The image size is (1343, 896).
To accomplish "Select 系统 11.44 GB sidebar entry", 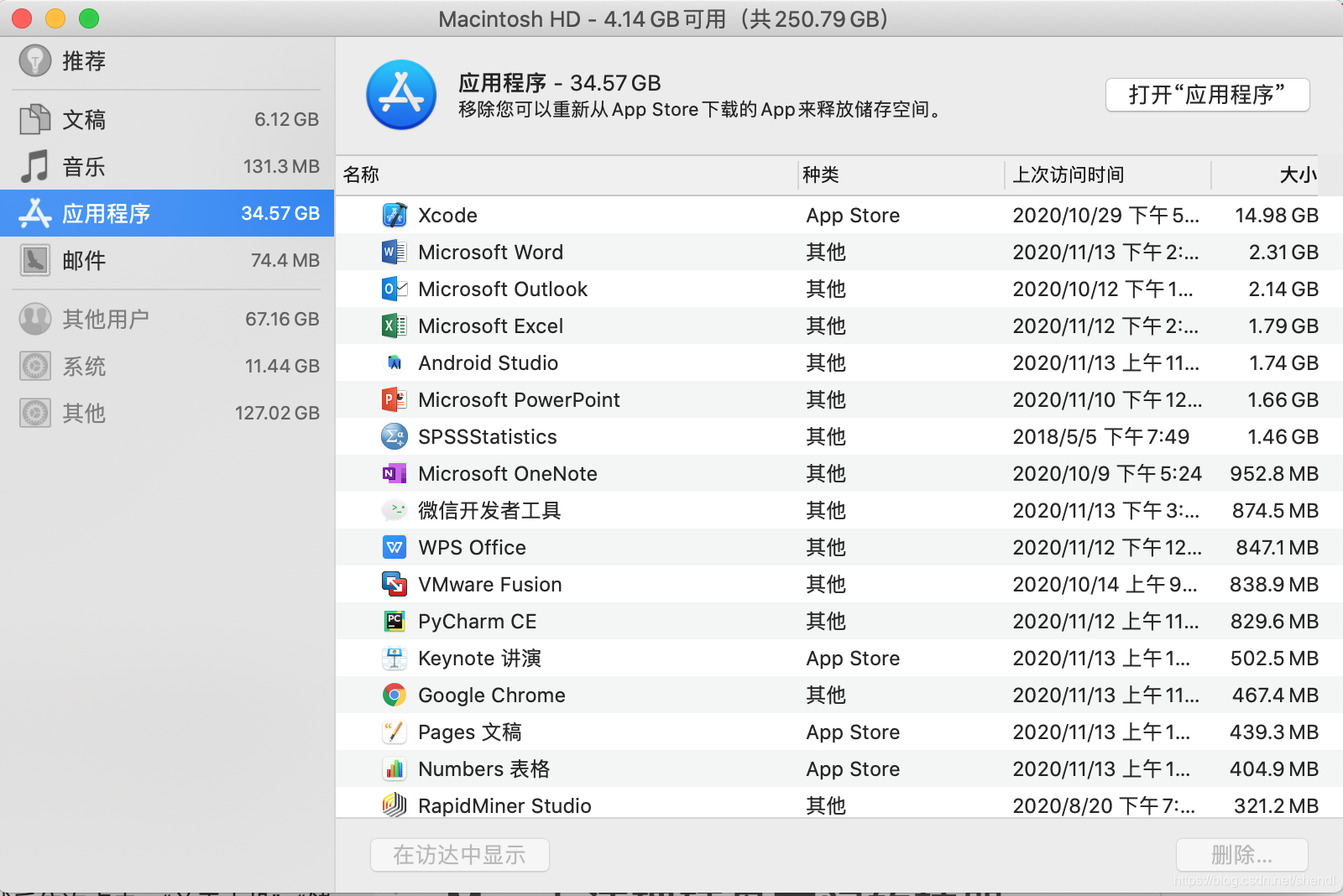I will coord(167,366).
